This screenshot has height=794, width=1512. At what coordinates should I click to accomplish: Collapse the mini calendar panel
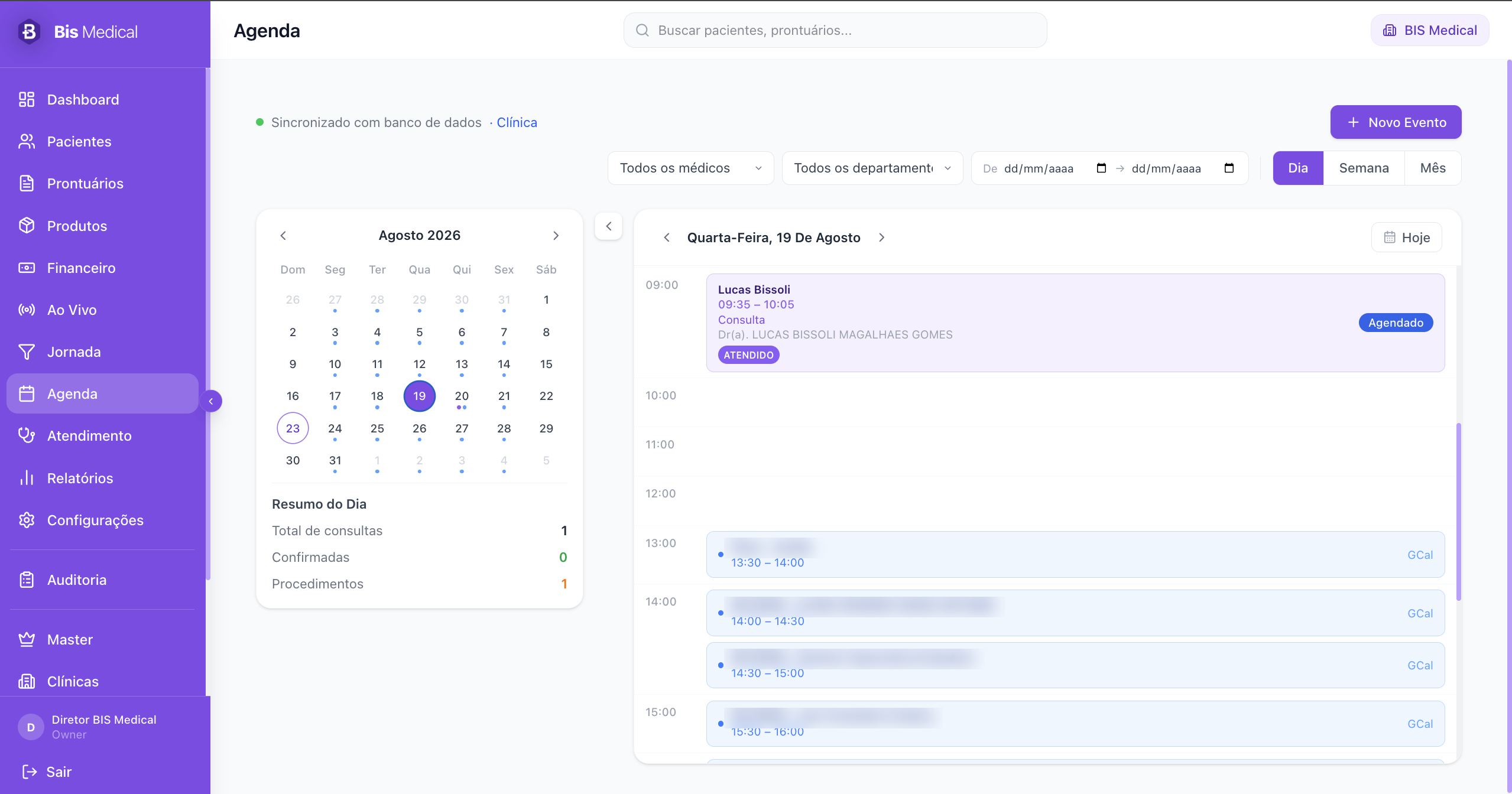(x=608, y=226)
